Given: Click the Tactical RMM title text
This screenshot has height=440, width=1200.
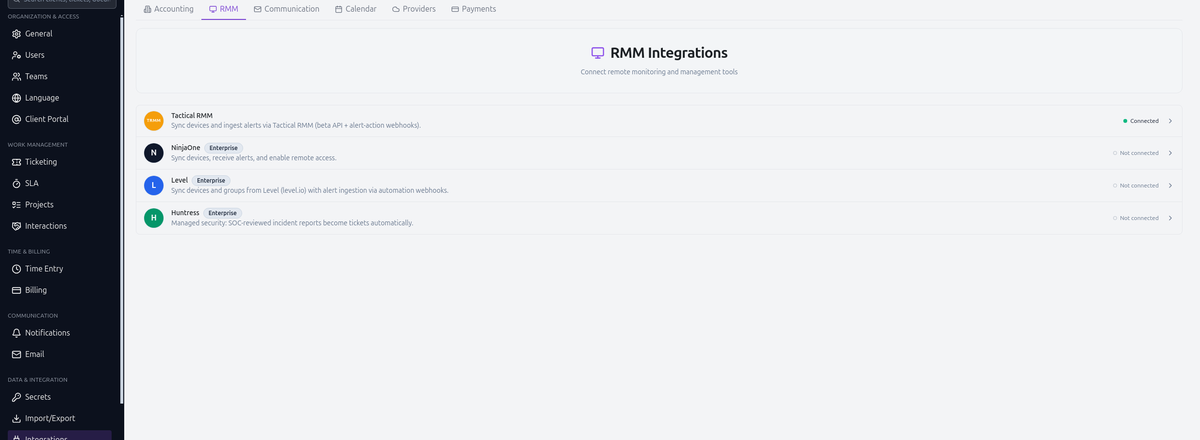Looking at the screenshot, I should (x=192, y=116).
